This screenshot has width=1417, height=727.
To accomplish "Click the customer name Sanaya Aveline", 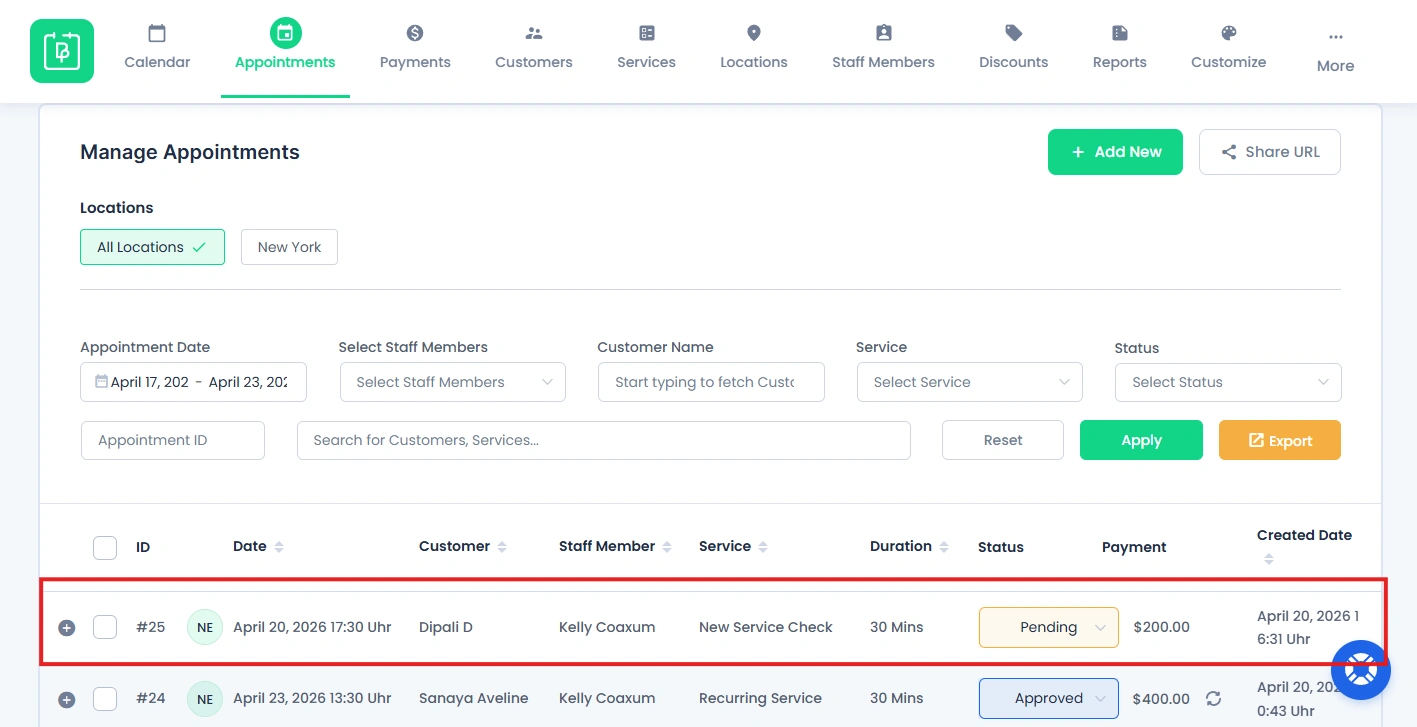I will pos(474,698).
